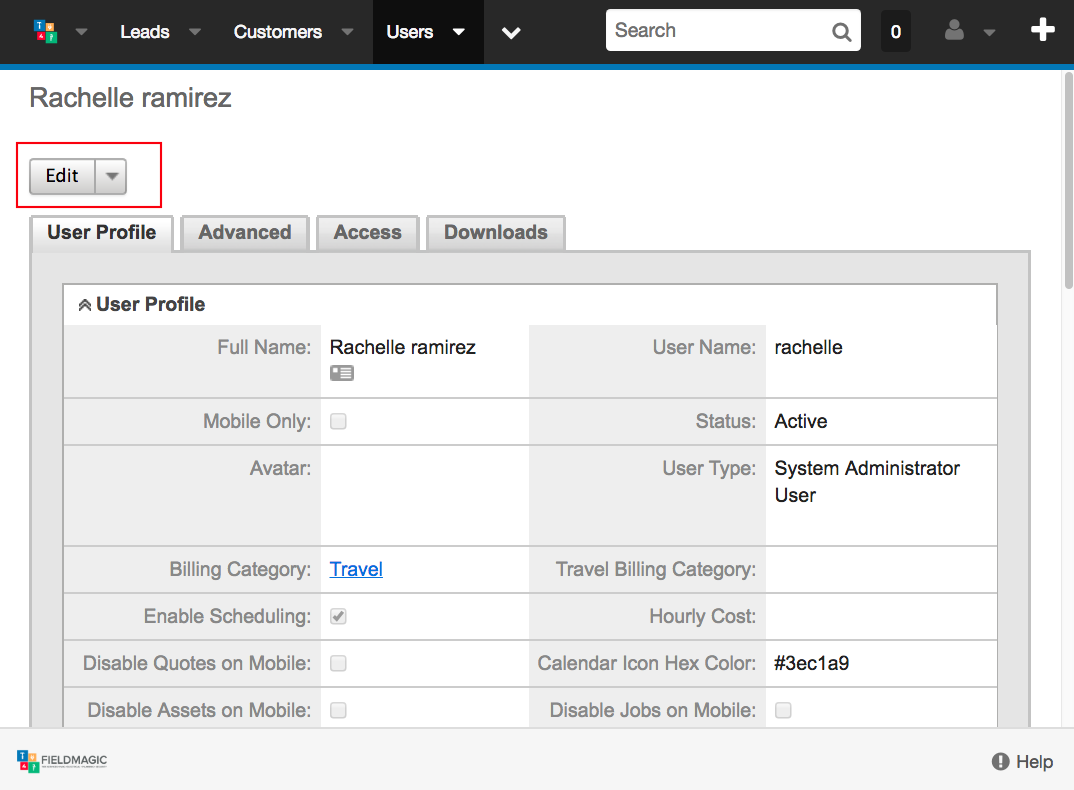This screenshot has width=1074, height=790.
Task: Open the Customers module
Action: click(x=277, y=32)
